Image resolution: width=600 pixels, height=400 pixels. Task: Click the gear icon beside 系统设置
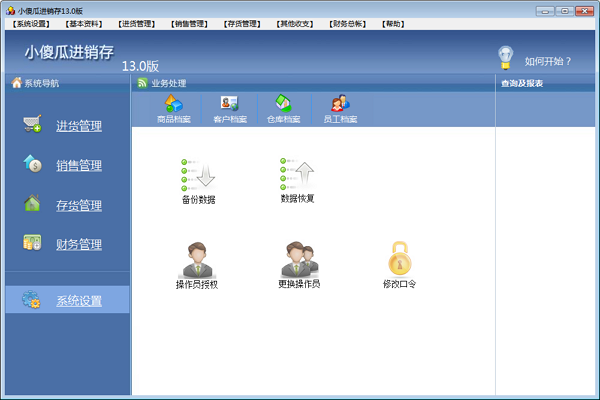[x=31, y=299]
